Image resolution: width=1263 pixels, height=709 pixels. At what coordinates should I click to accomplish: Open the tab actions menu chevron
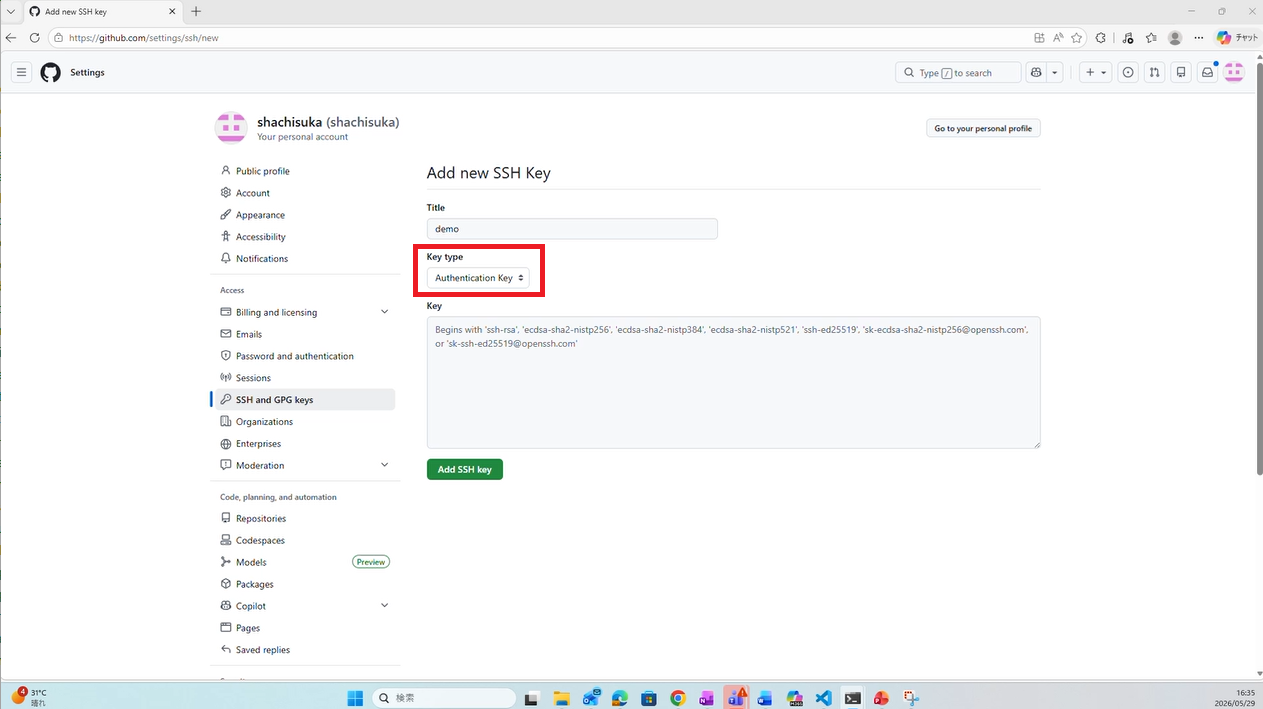[10, 11]
